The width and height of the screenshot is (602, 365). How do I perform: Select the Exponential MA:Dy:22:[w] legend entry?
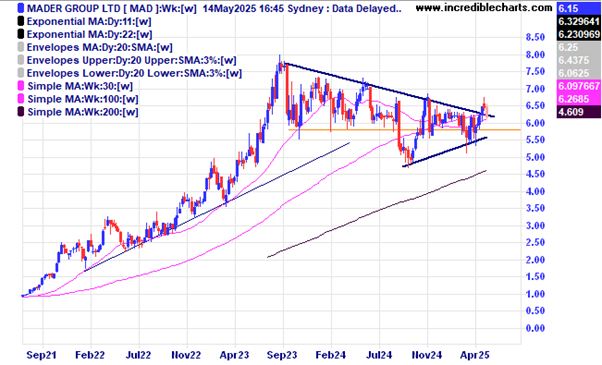89,35
